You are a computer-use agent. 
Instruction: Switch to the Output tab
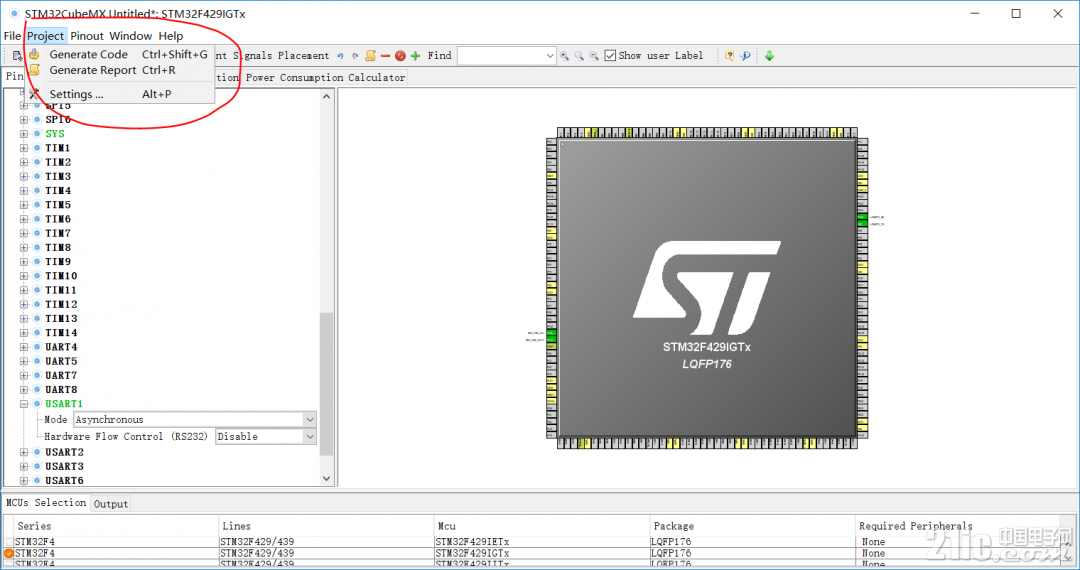point(111,504)
